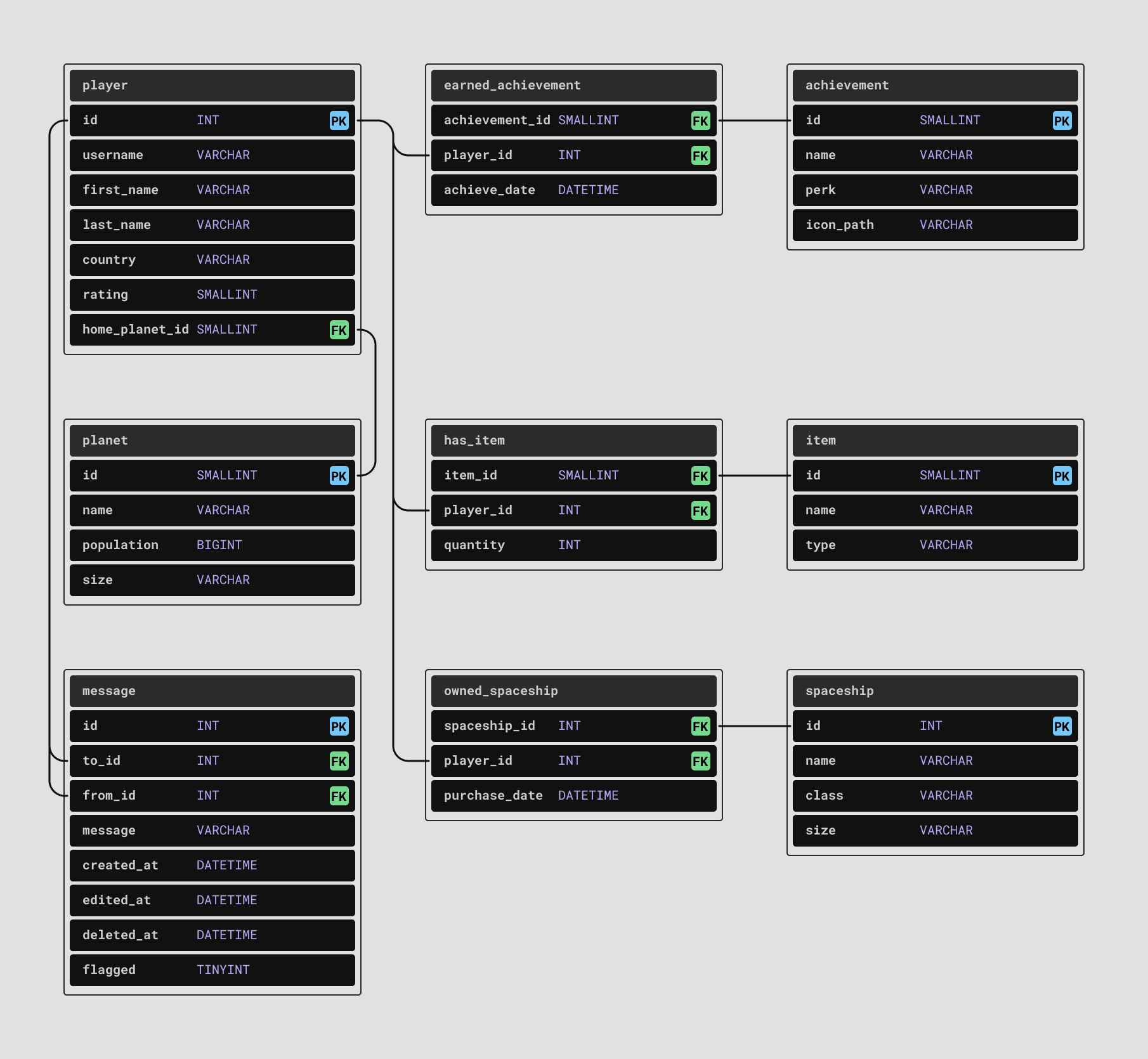Click the home_planet_id field name

point(136,330)
